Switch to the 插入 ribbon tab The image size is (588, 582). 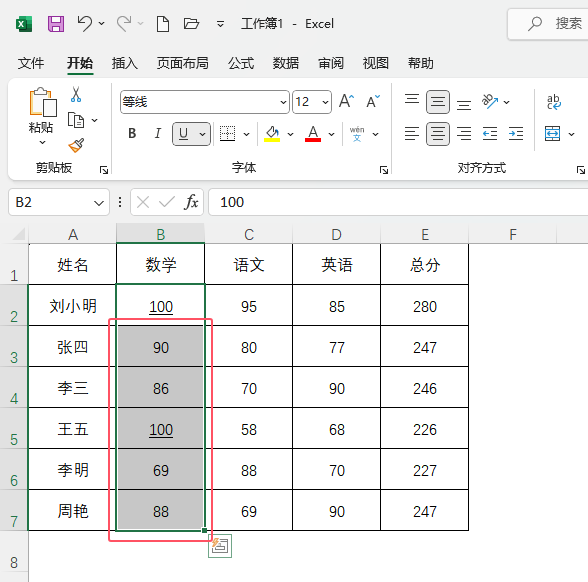pos(124,63)
